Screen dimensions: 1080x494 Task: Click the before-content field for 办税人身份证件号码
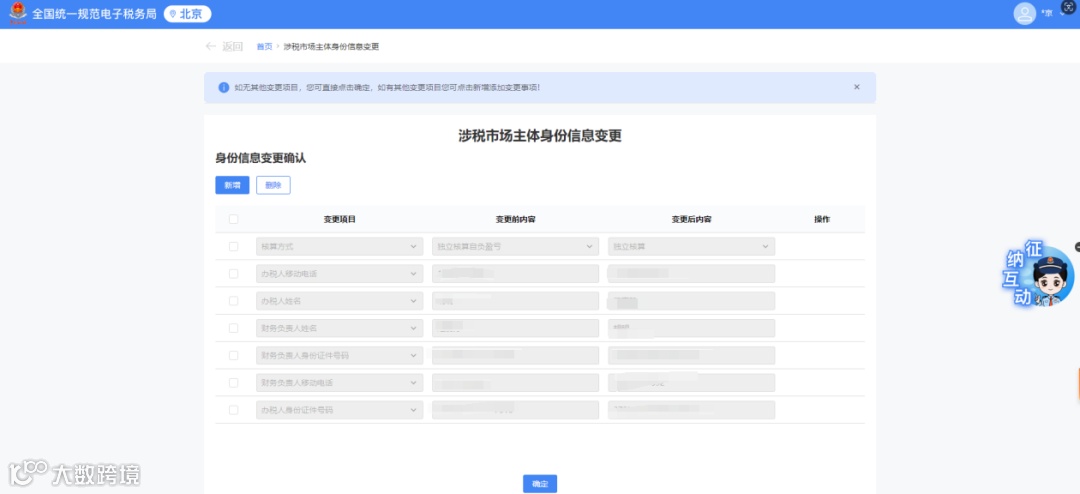tap(515, 410)
